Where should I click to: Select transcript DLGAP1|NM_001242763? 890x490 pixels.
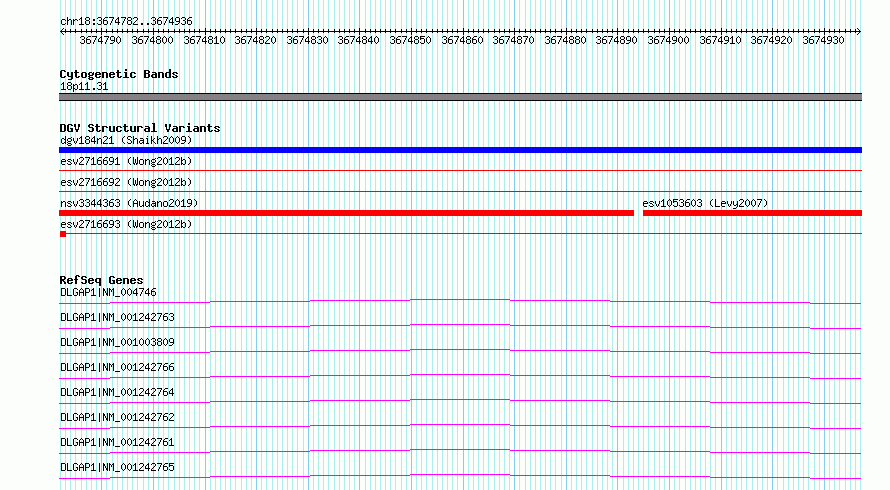click(117, 317)
